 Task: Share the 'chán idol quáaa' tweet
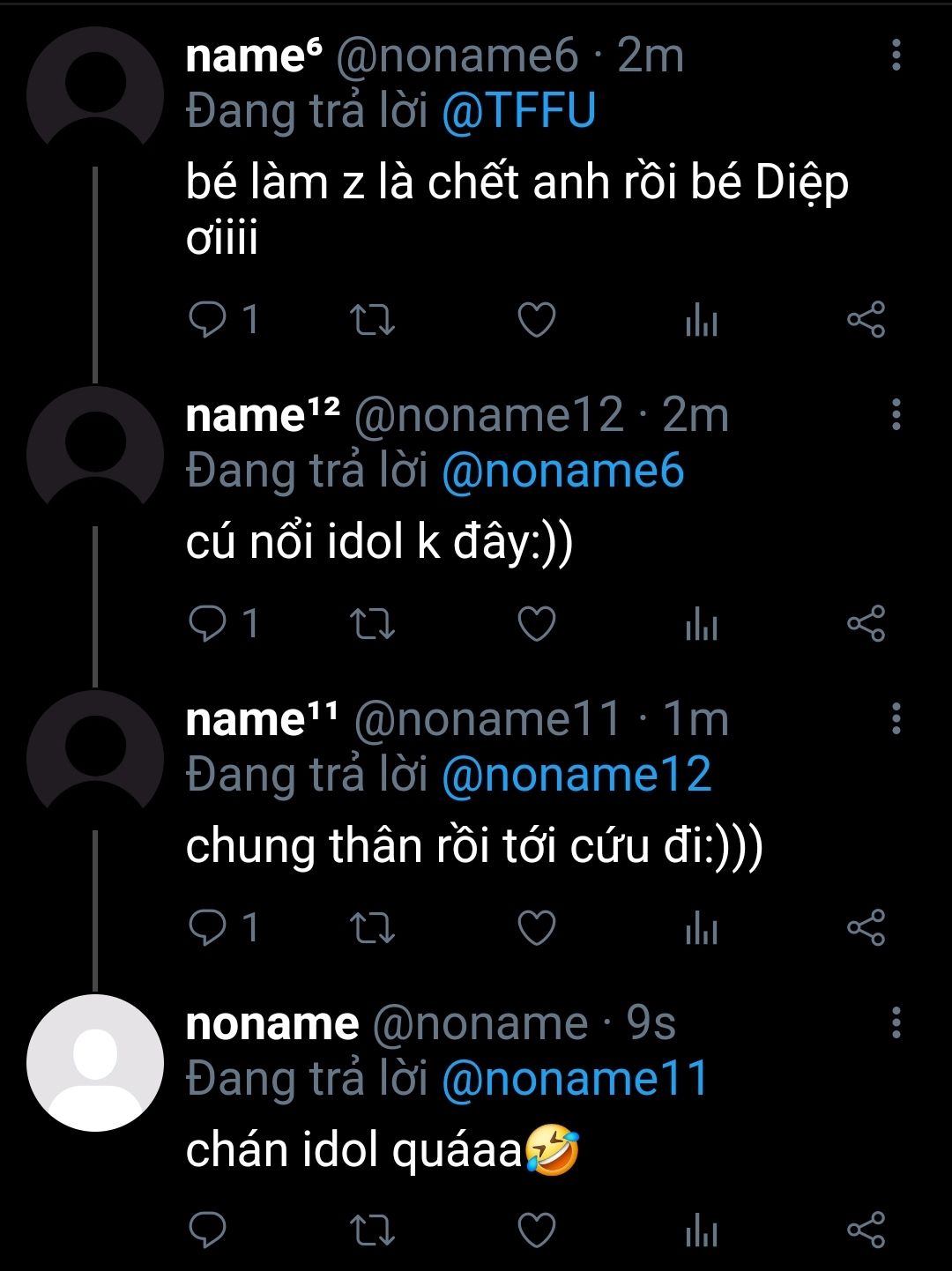(866, 1230)
